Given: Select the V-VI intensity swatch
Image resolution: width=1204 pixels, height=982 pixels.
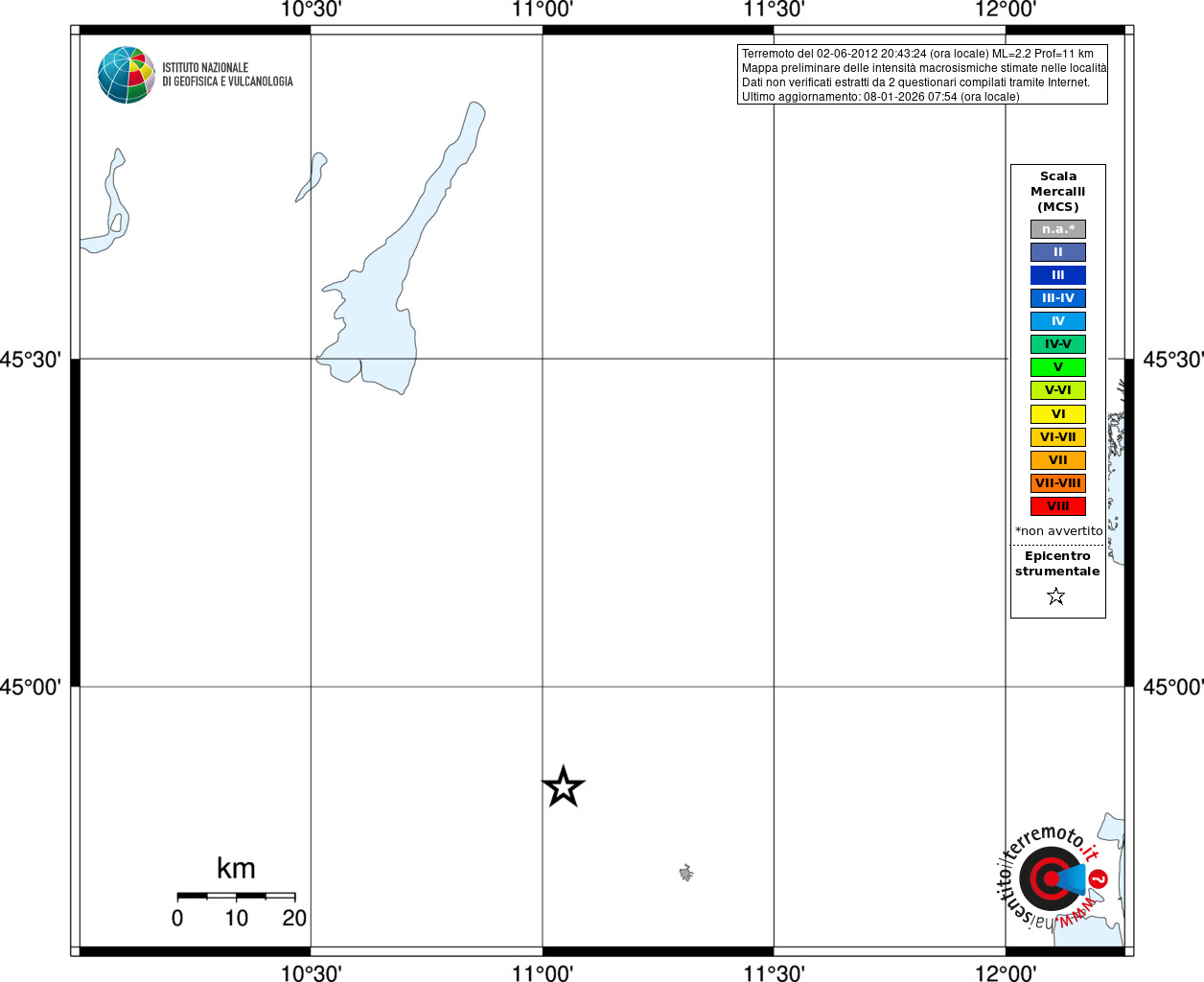Looking at the screenshot, I should 1058,390.
